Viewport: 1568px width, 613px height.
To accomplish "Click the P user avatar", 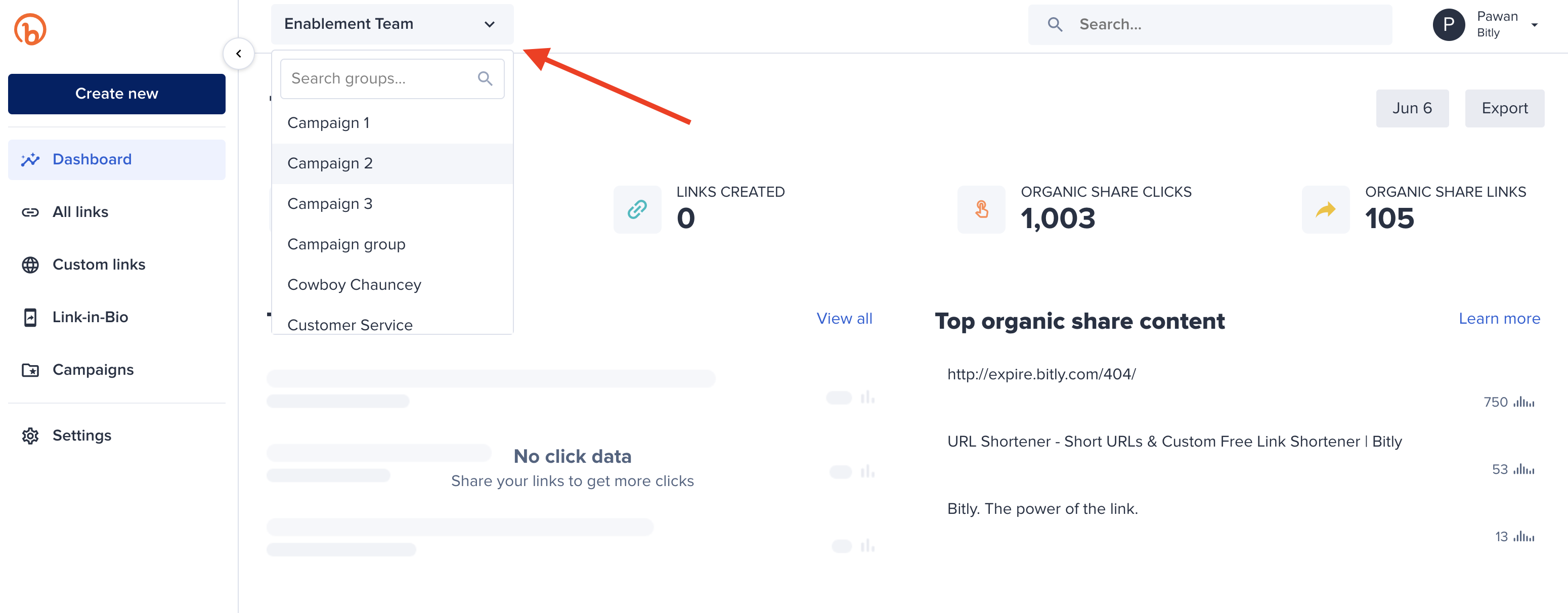I will [x=1449, y=24].
